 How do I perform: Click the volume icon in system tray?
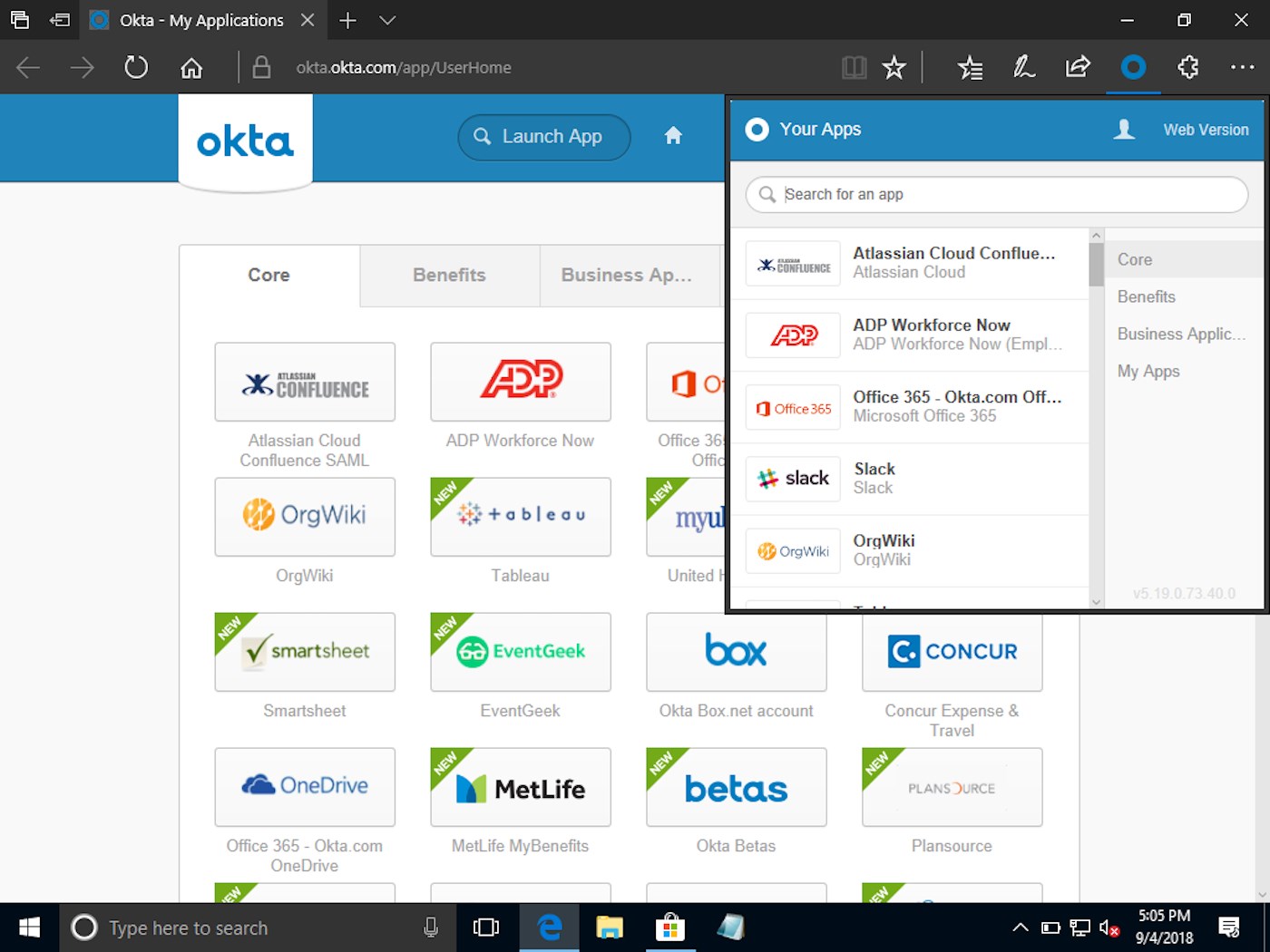(x=1109, y=928)
